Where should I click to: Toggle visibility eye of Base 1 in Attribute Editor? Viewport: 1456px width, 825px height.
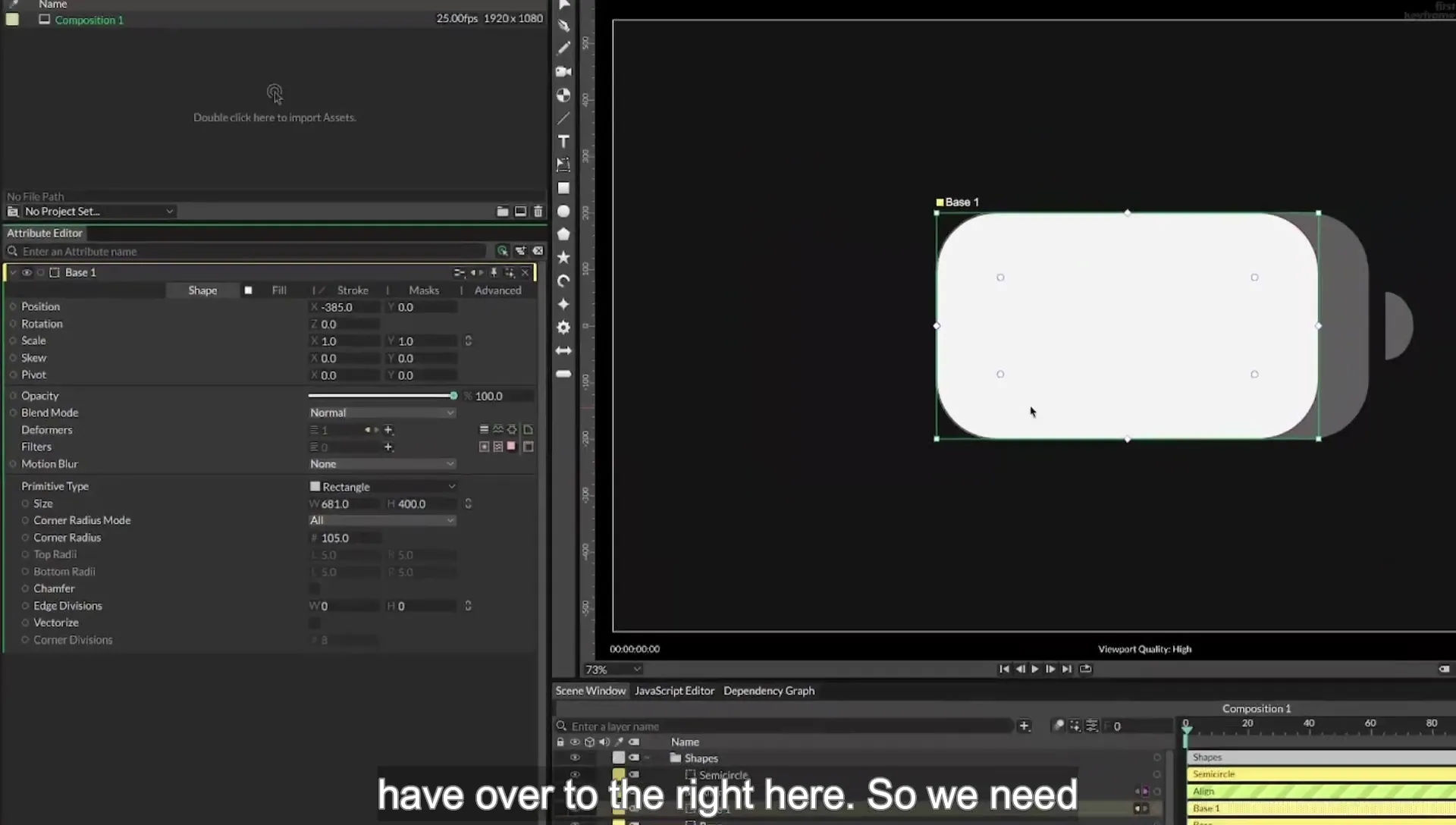coord(27,273)
